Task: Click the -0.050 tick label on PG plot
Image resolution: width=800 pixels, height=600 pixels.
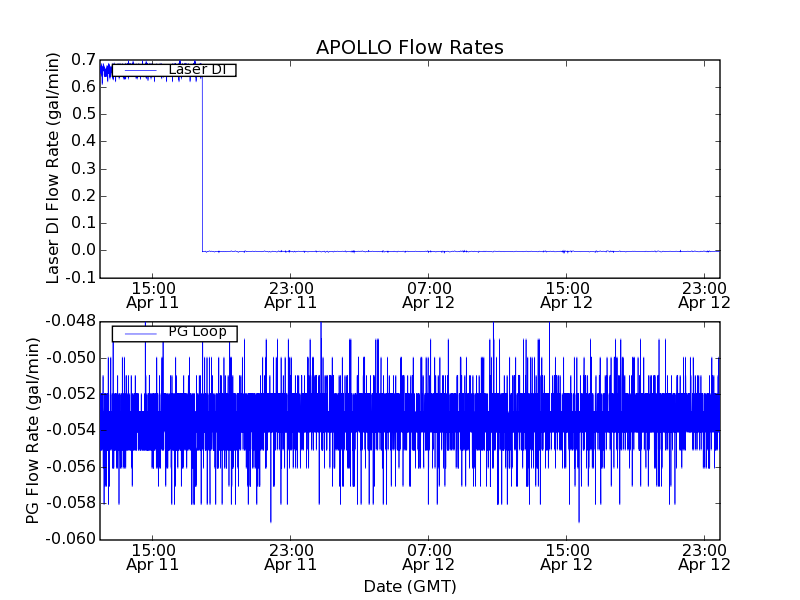Action: click(71, 358)
